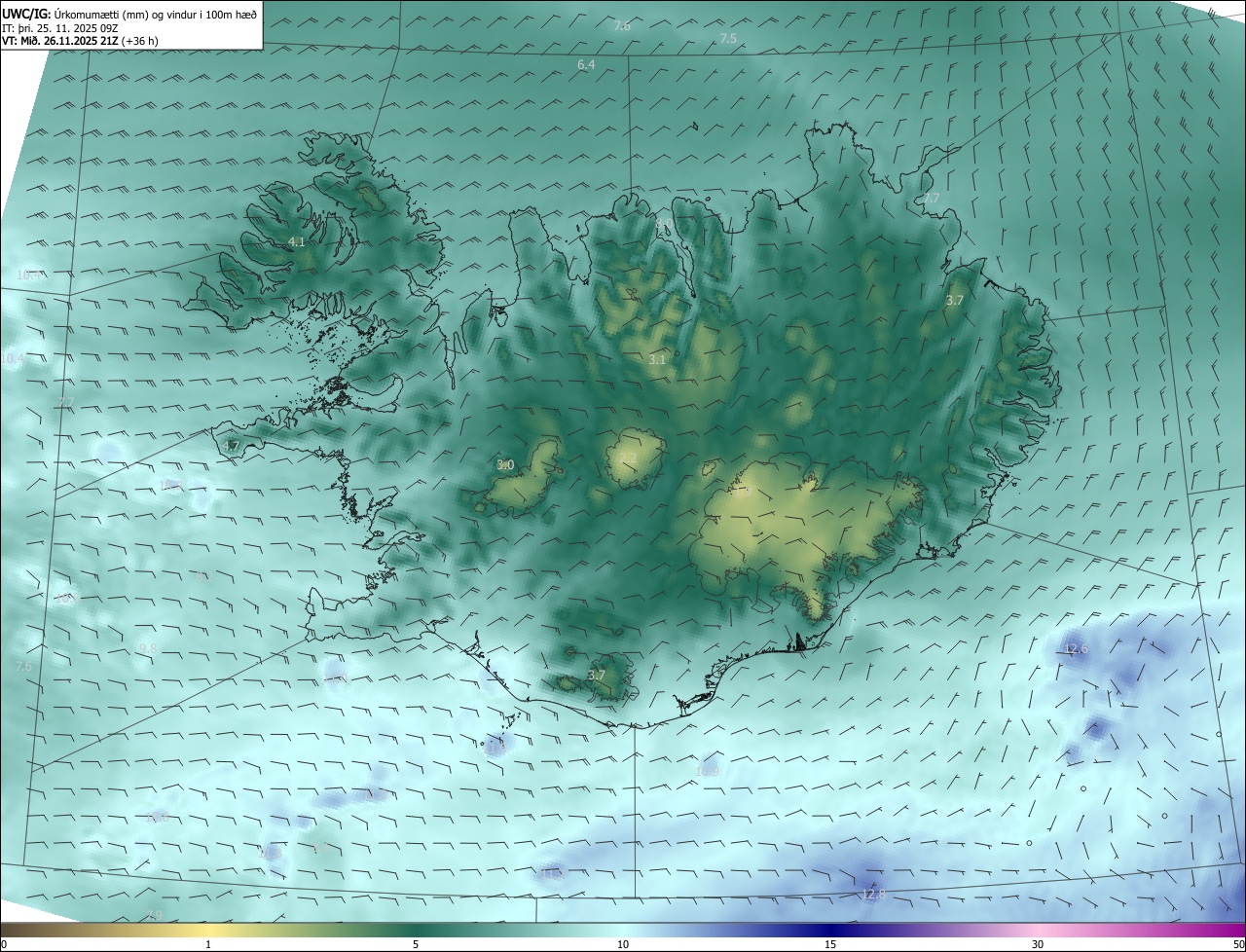
Task: Click the '10' tick label on the colorbar
Action: click(x=623, y=944)
